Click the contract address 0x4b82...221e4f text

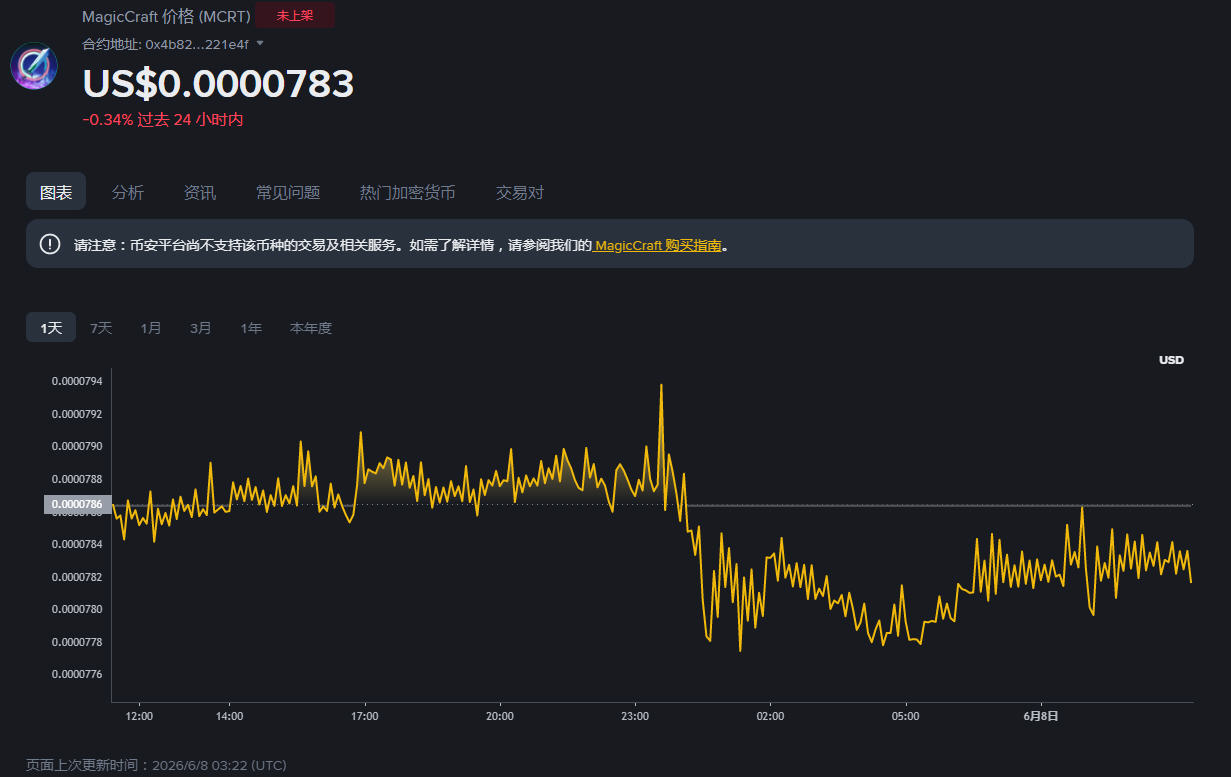coord(197,44)
